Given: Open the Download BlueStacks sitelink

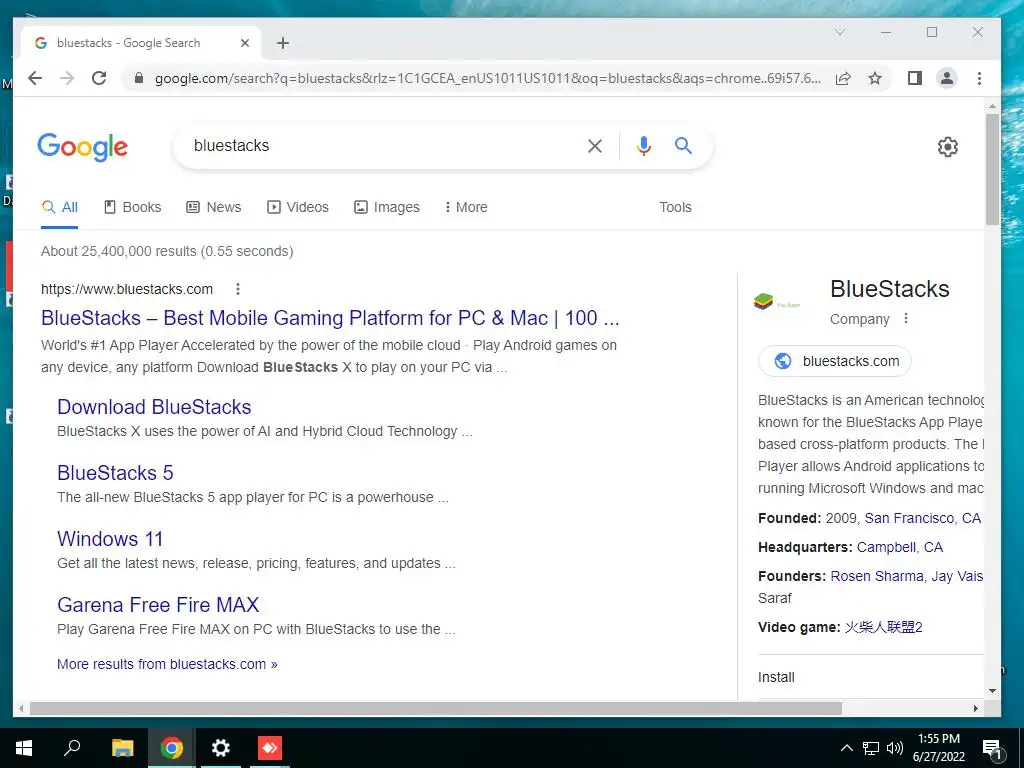Looking at the screenshot, I should coord(154,407).
